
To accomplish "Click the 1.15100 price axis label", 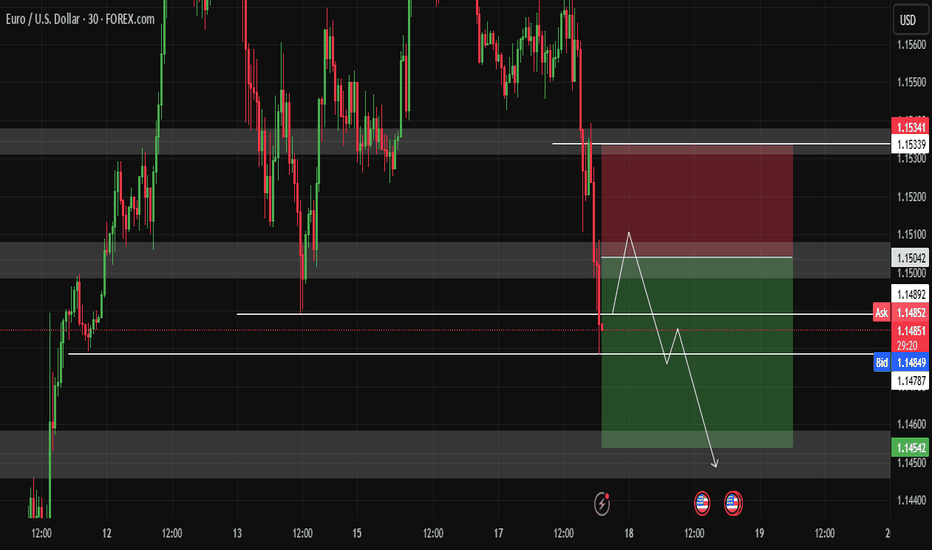I will [x=911, y=234].
